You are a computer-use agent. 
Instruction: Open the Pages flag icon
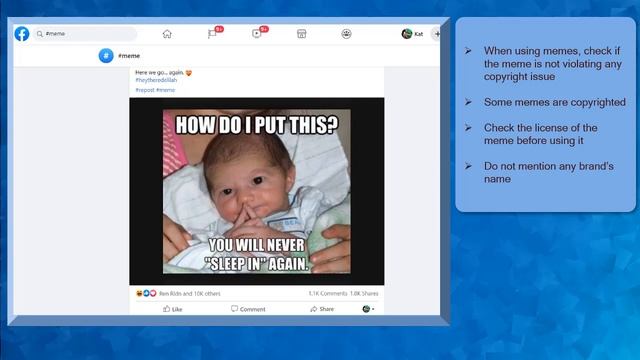pyautogui.click(x=212, y=34)
